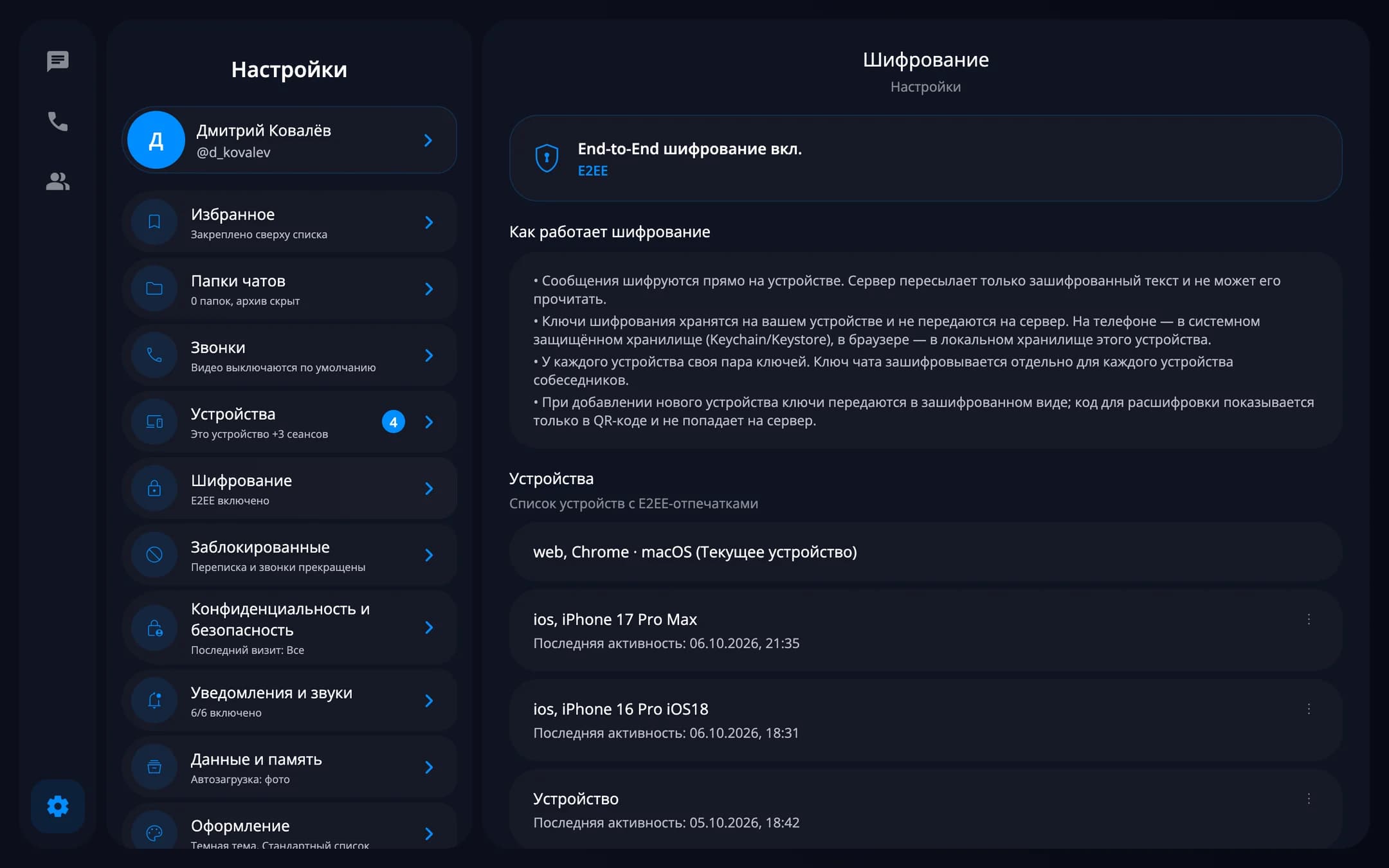The height and width of the screenshot is (868, 1389).
Task: Open more options for the Устройство entry
Action: click(x=1309, y=799)
